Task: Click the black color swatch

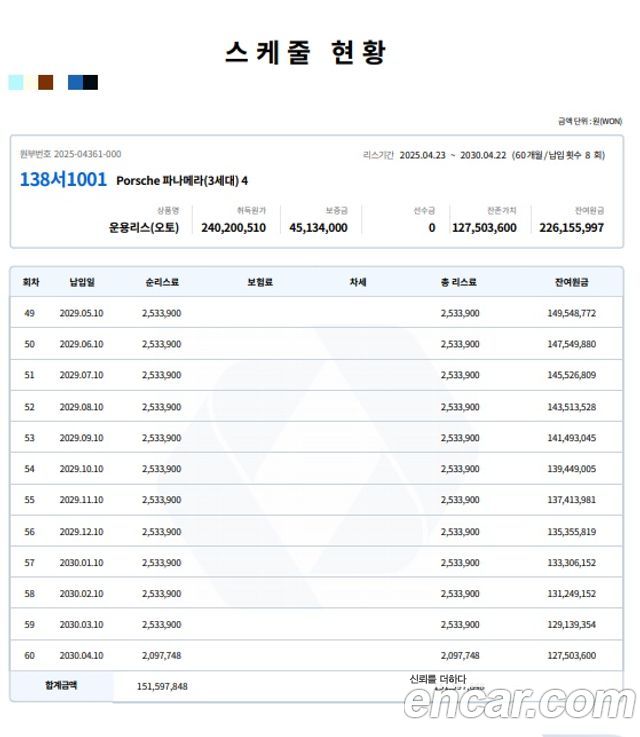Action: pyautogui.click(x=91, y=83)
